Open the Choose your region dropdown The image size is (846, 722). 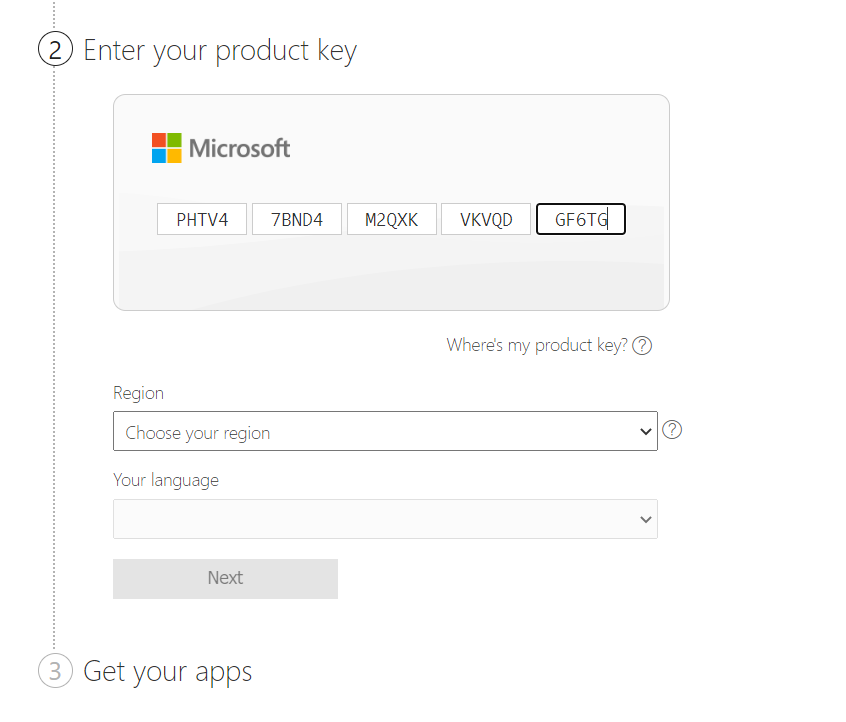point(385,432)
